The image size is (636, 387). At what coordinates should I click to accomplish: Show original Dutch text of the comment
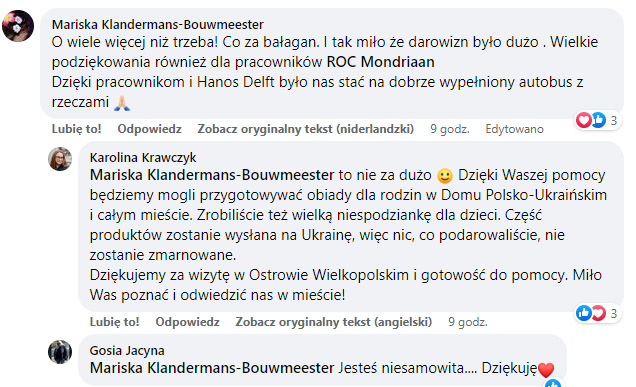(305, 129)
